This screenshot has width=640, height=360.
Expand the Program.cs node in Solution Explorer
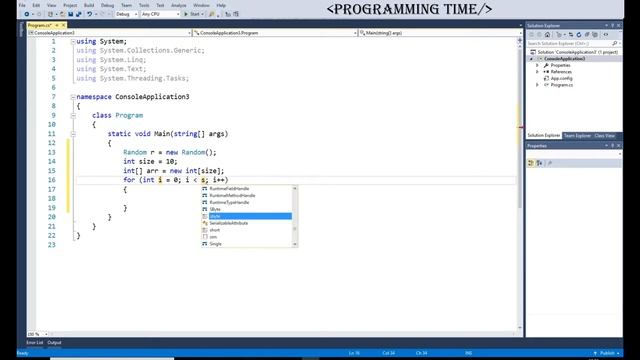tap(537, 85)
